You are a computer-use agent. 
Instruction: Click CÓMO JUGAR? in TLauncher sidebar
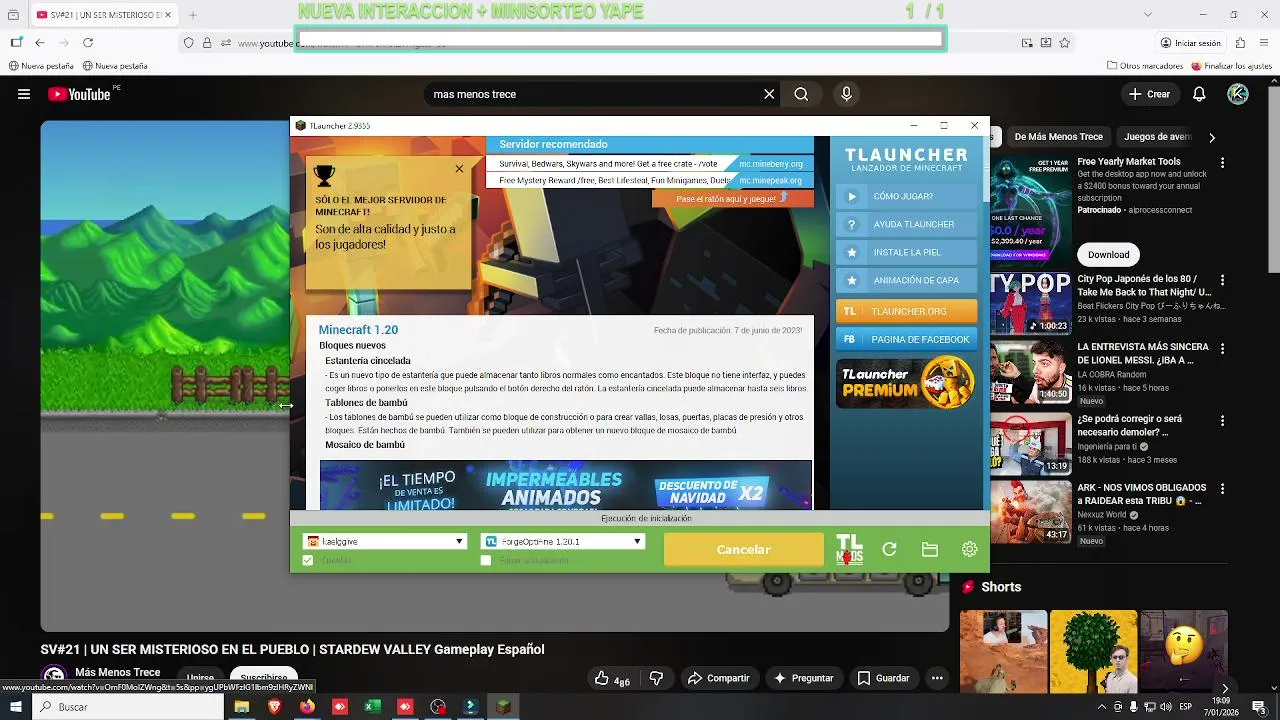coord(906,196)
